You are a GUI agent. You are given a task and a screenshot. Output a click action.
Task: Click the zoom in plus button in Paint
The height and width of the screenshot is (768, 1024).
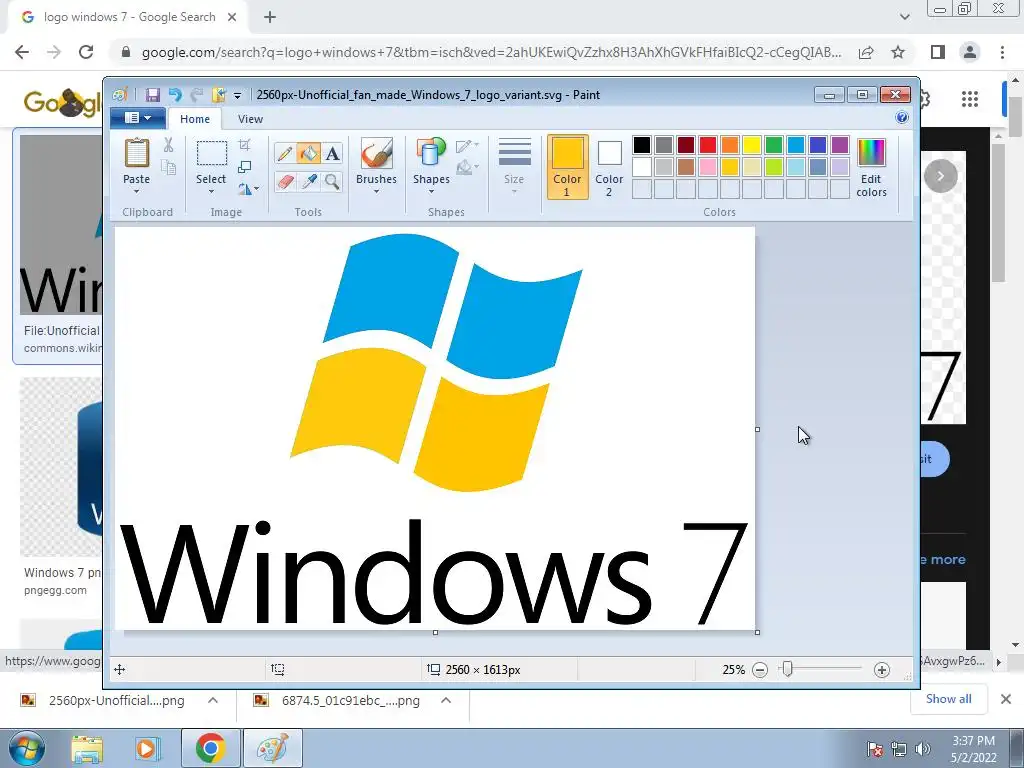(882, 670)
